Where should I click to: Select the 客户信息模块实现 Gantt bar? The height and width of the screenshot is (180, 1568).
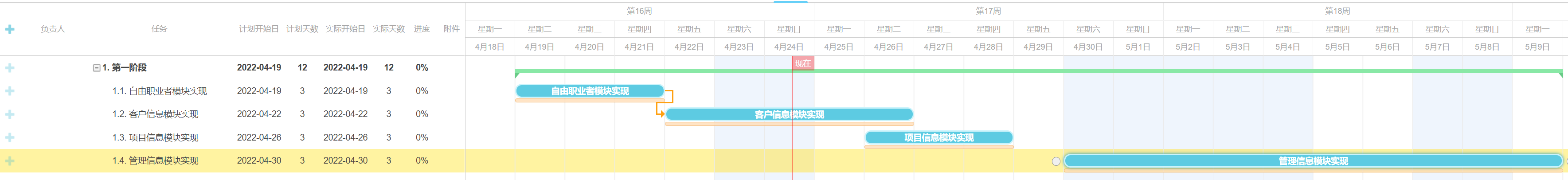coord(789,113)
